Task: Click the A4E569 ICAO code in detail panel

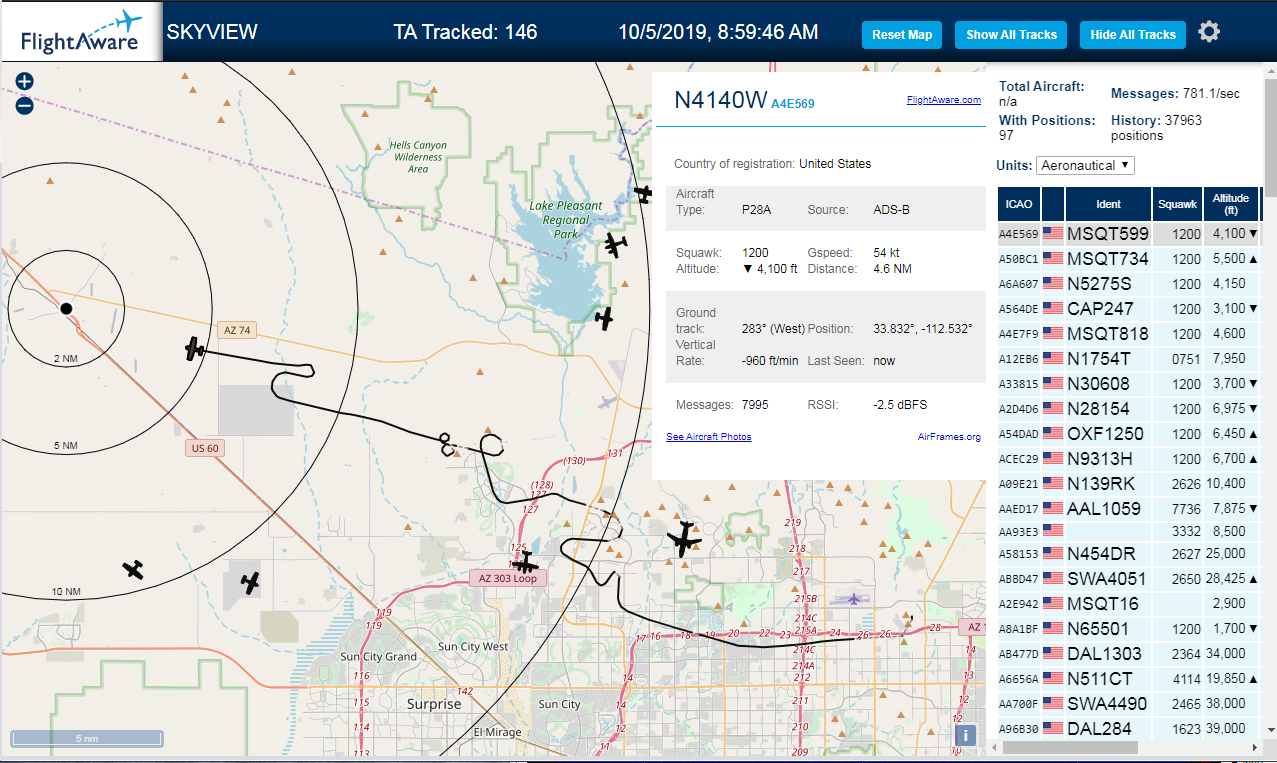Action: pyautogui.click(x=793, y=104)
